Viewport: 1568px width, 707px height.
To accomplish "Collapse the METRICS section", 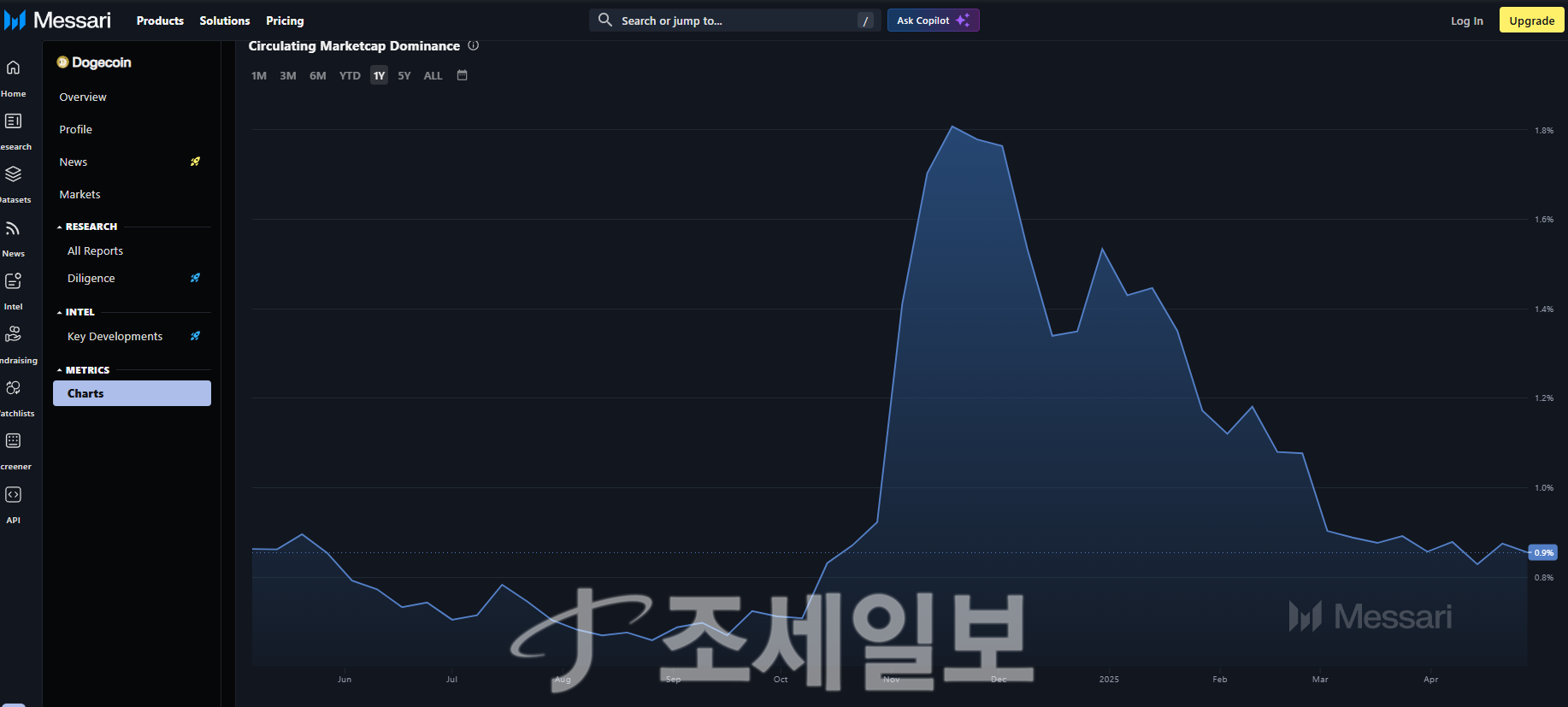I will [x=84, y=370].
